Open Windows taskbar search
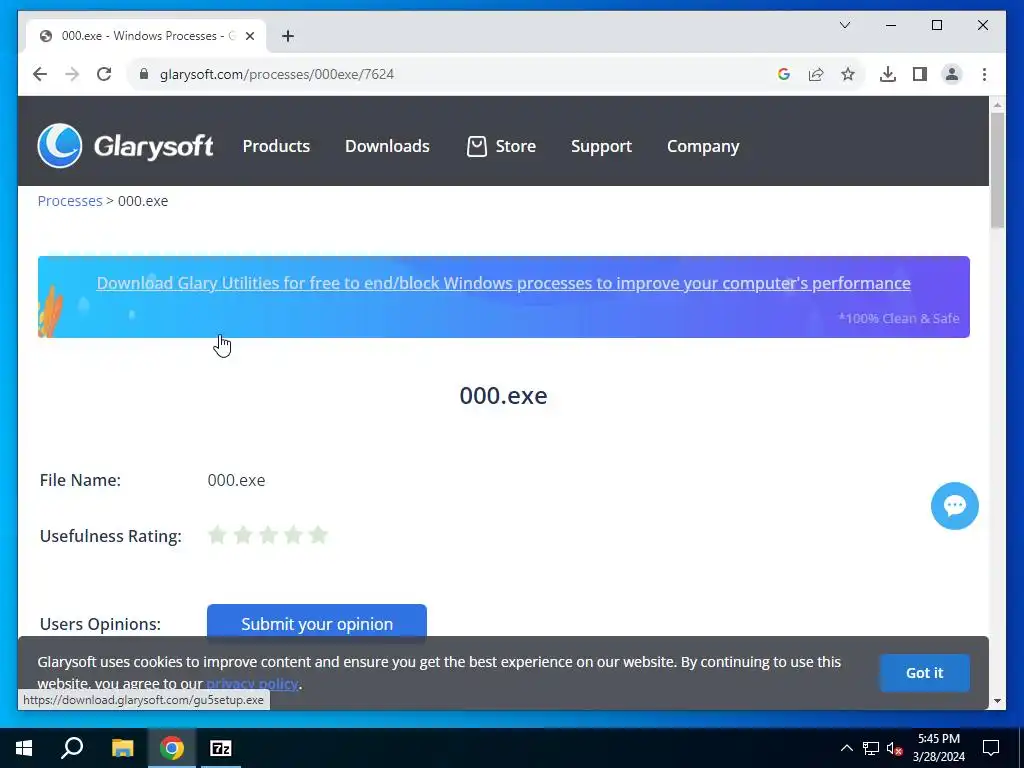The image size is (1024, 768). [x=72, y=748]
